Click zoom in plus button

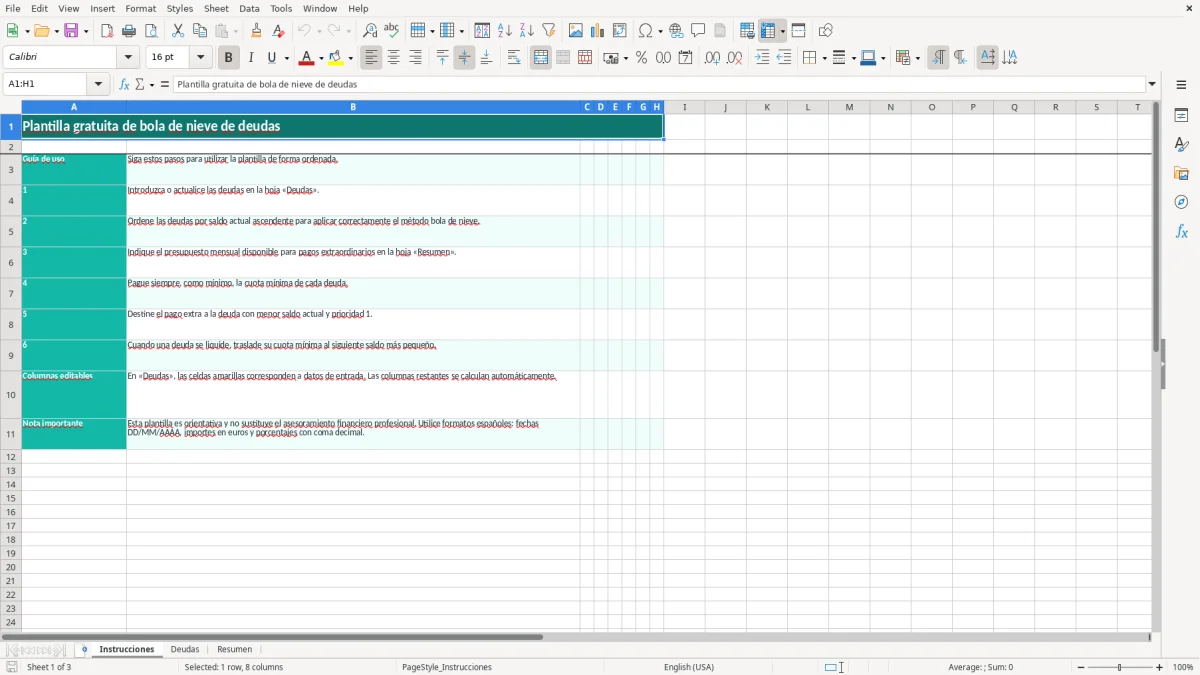1160,667
